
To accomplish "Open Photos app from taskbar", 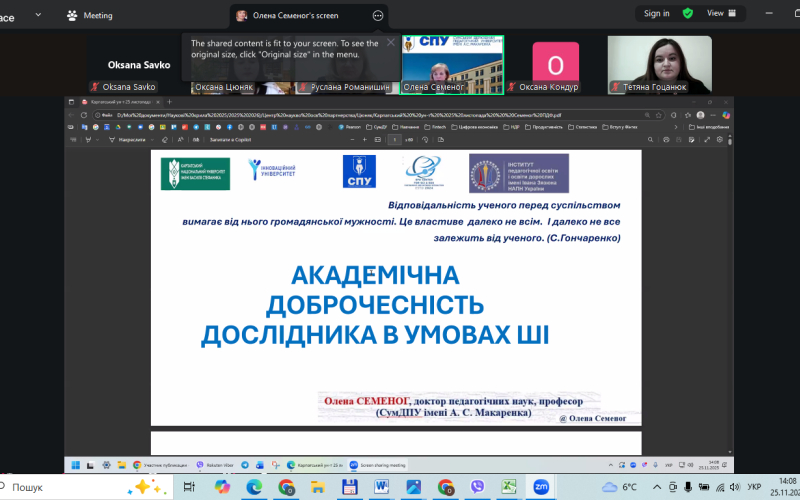I will pos(413,487).
